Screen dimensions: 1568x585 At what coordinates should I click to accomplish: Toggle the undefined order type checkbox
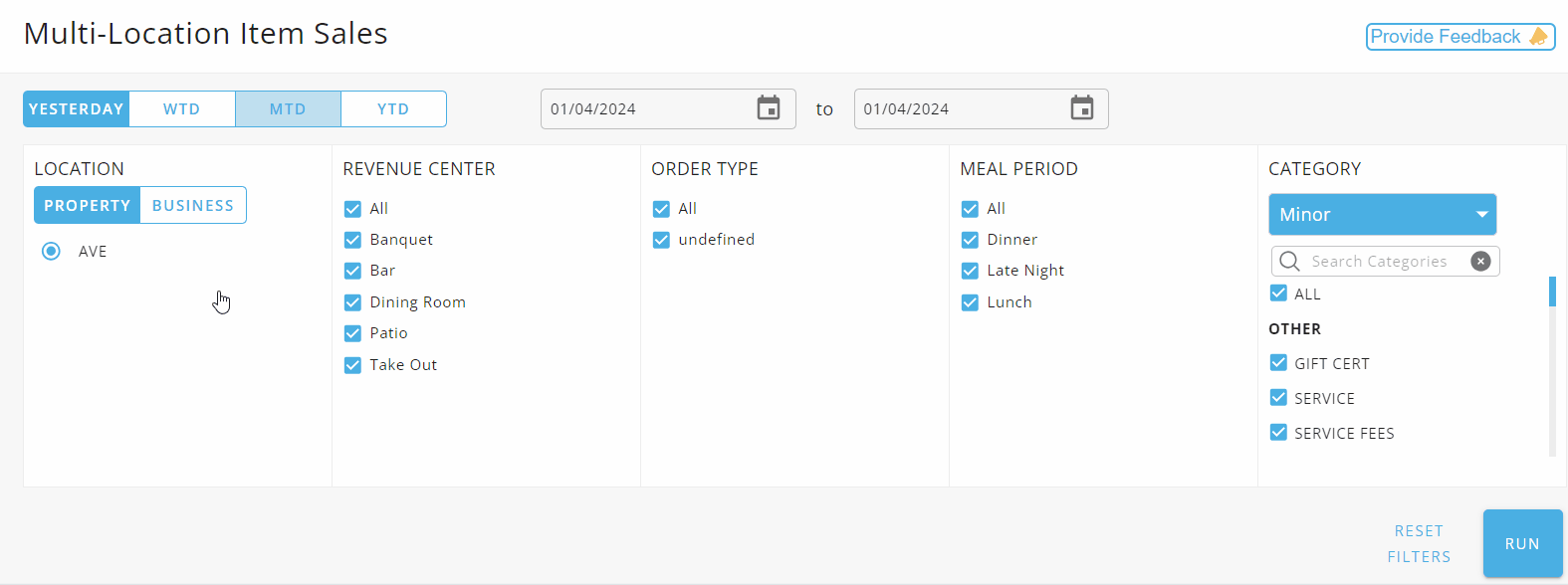(661, 240)
